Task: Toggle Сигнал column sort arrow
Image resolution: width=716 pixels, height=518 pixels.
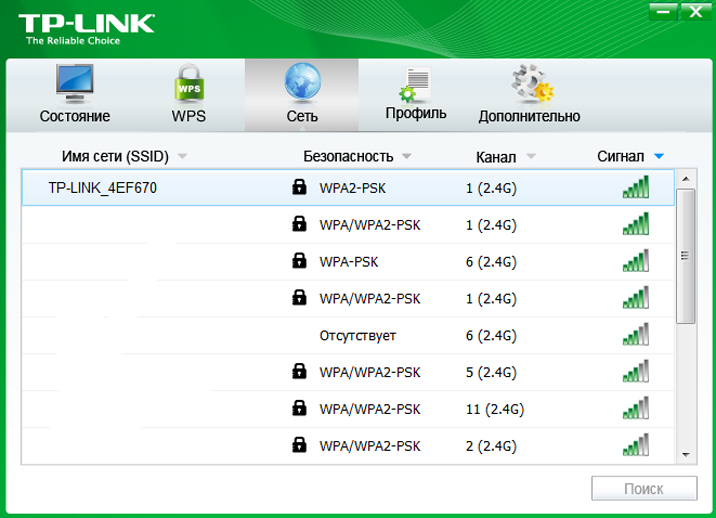Action: [658, 157]
